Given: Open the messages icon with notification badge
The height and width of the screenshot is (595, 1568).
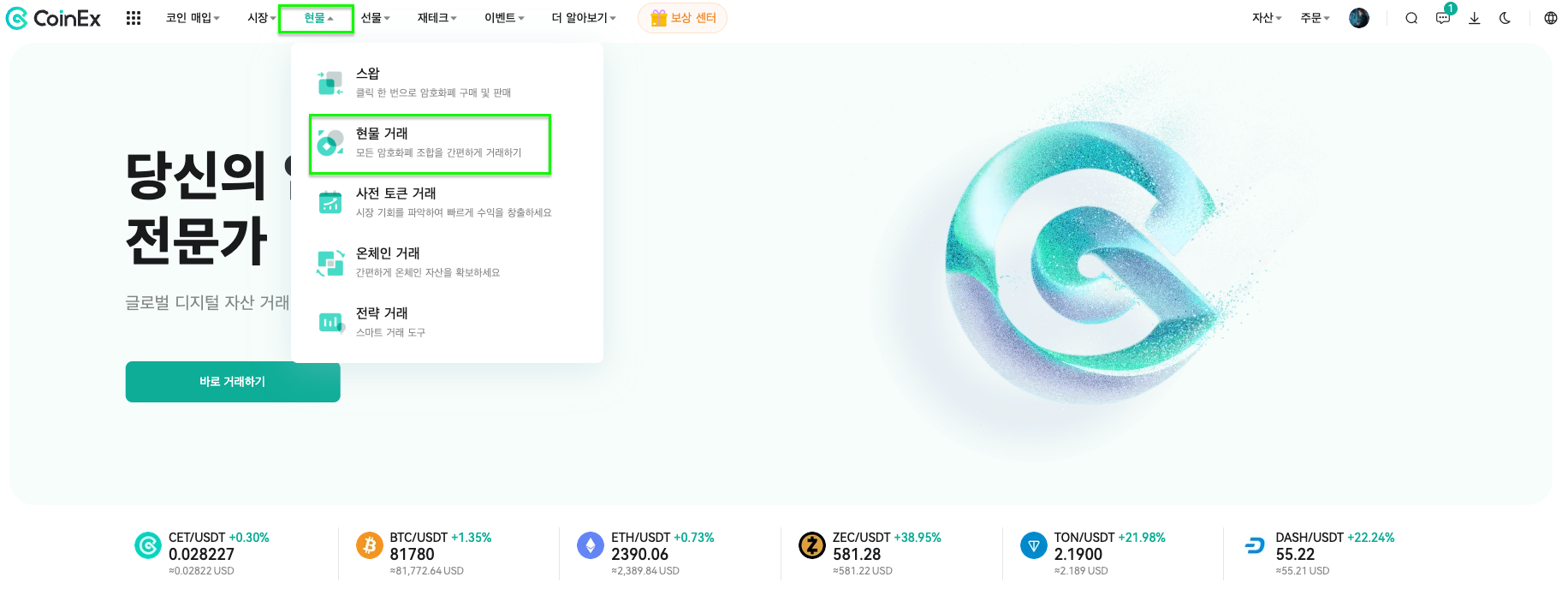Looking at the screenshot, I should click(x=1444, y=17).
